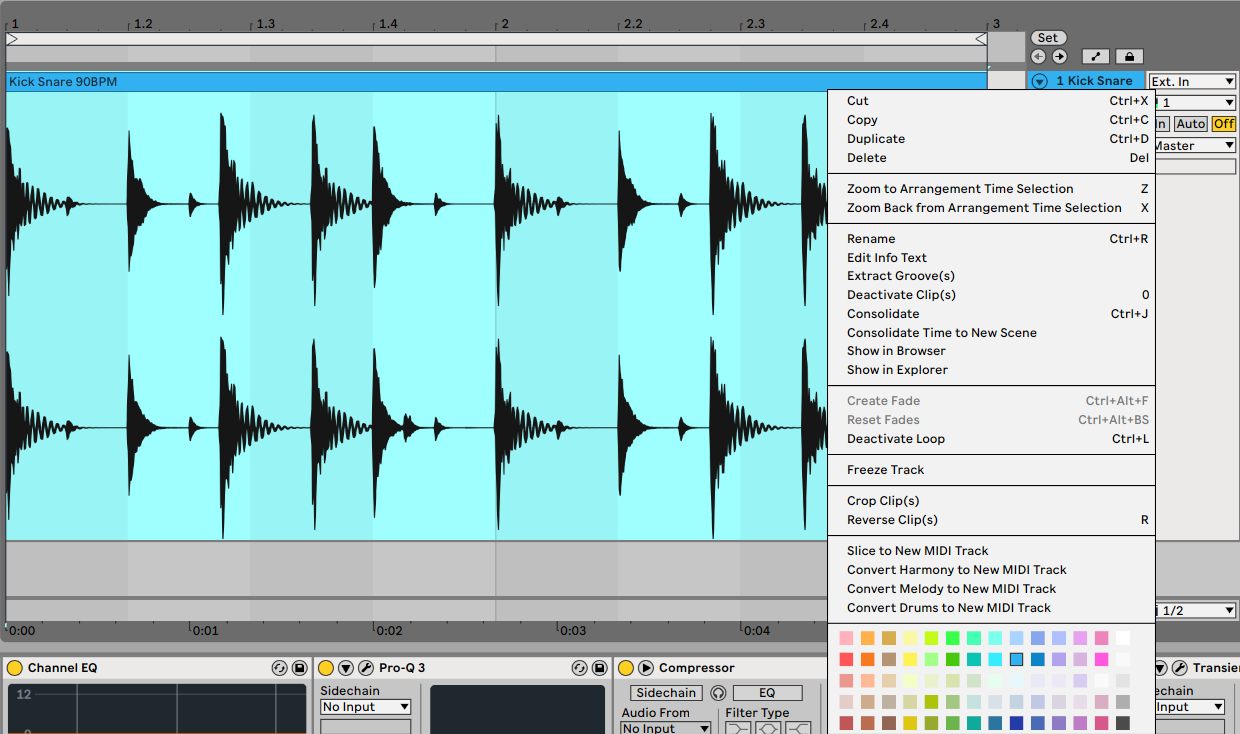The height and width of the screenshot is (734, 1240).
Task: Click the lock envelopes padlock icon
Action: pyautogui.click(x=1128, y=57)
